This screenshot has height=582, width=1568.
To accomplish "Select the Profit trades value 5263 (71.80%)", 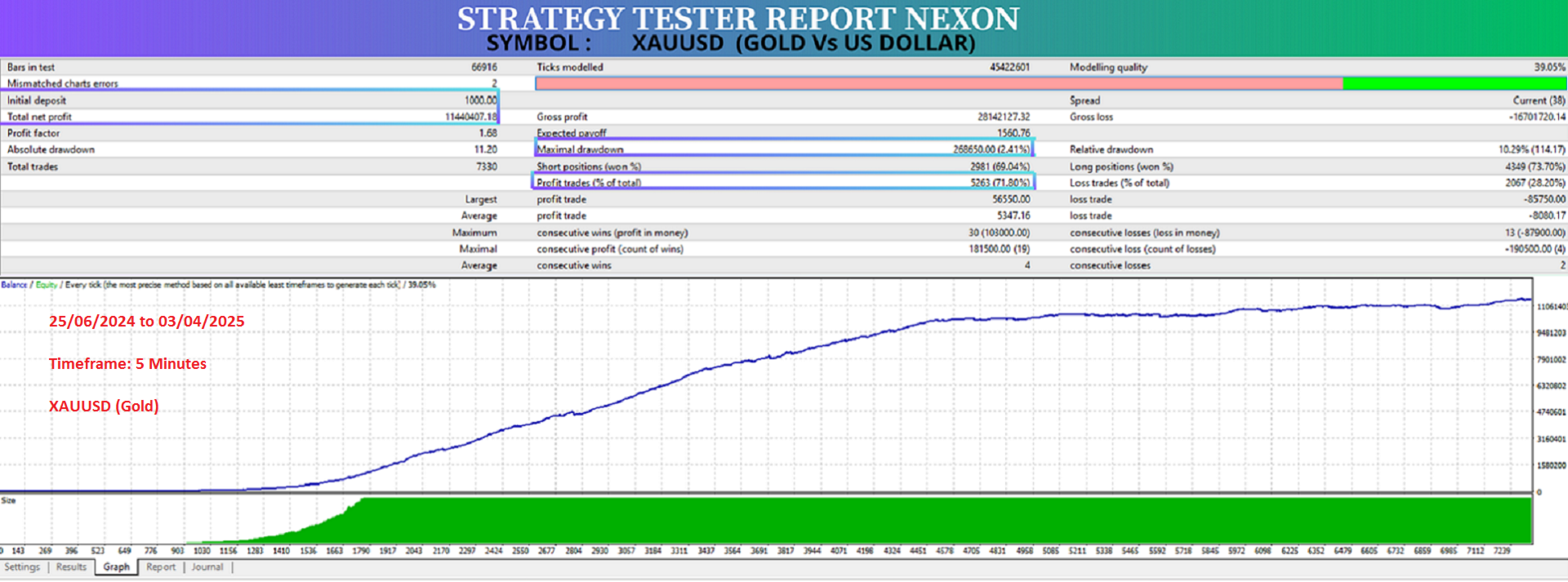I will [1000, 183].
